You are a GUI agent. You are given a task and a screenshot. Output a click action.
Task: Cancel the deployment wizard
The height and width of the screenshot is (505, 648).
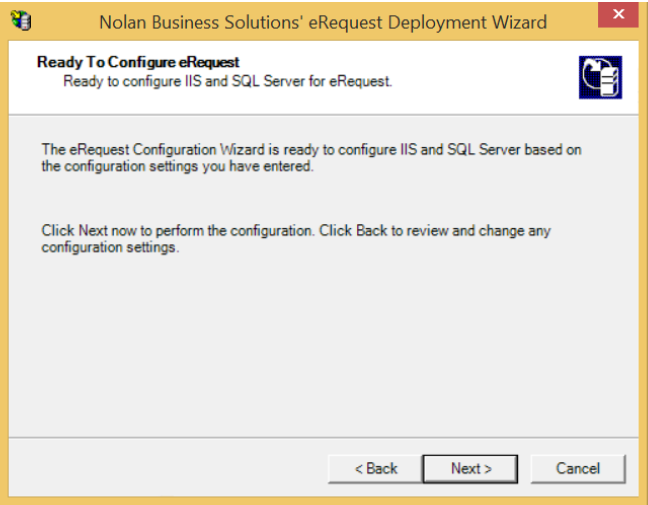click(578, 468)
